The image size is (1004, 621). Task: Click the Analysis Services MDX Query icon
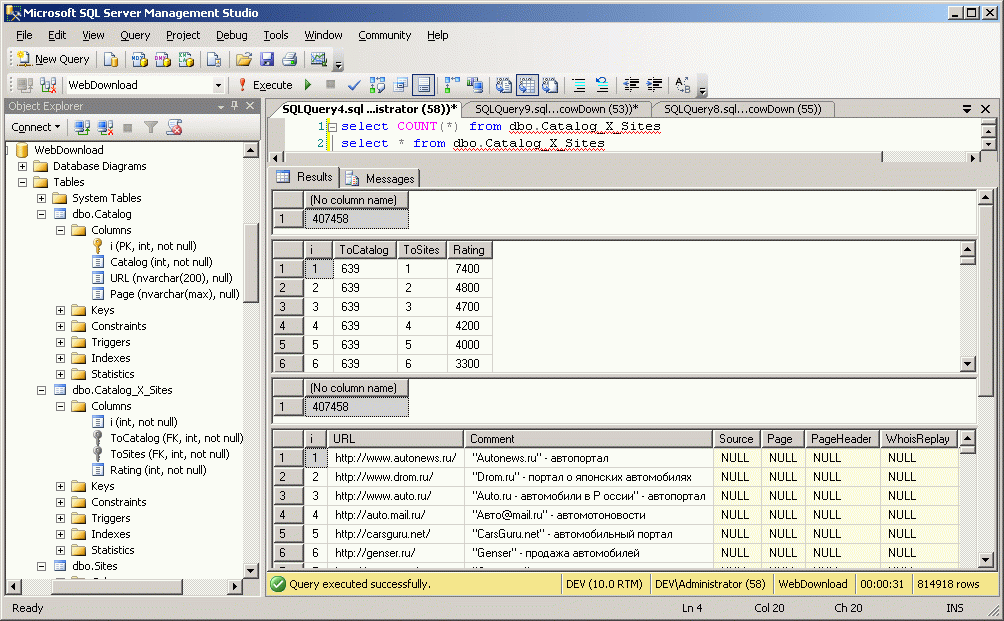[x=139, y=60]
